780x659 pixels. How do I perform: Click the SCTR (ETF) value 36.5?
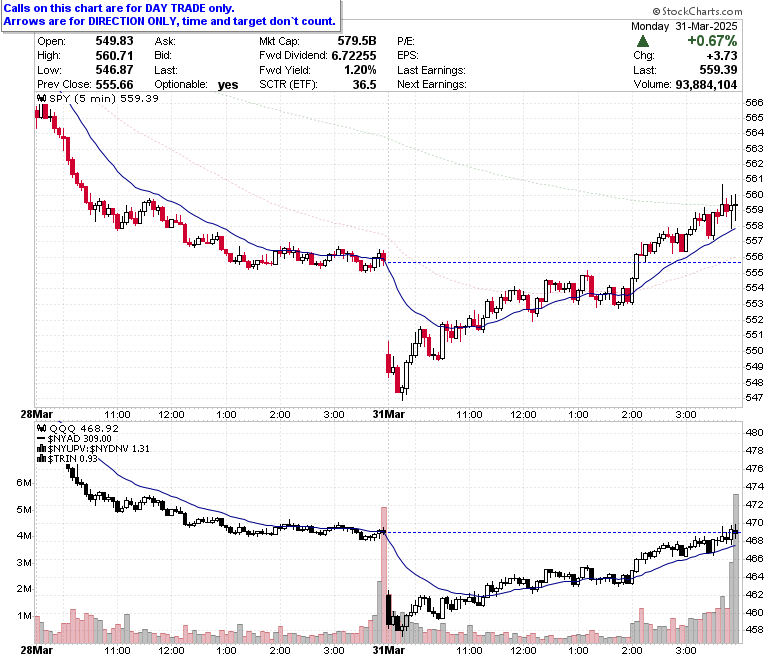364,84
